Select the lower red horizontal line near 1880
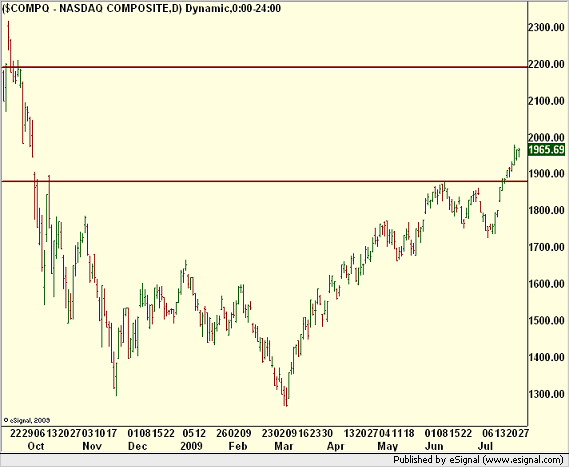This screenshot has width=569, height=467. click(264, 181)
